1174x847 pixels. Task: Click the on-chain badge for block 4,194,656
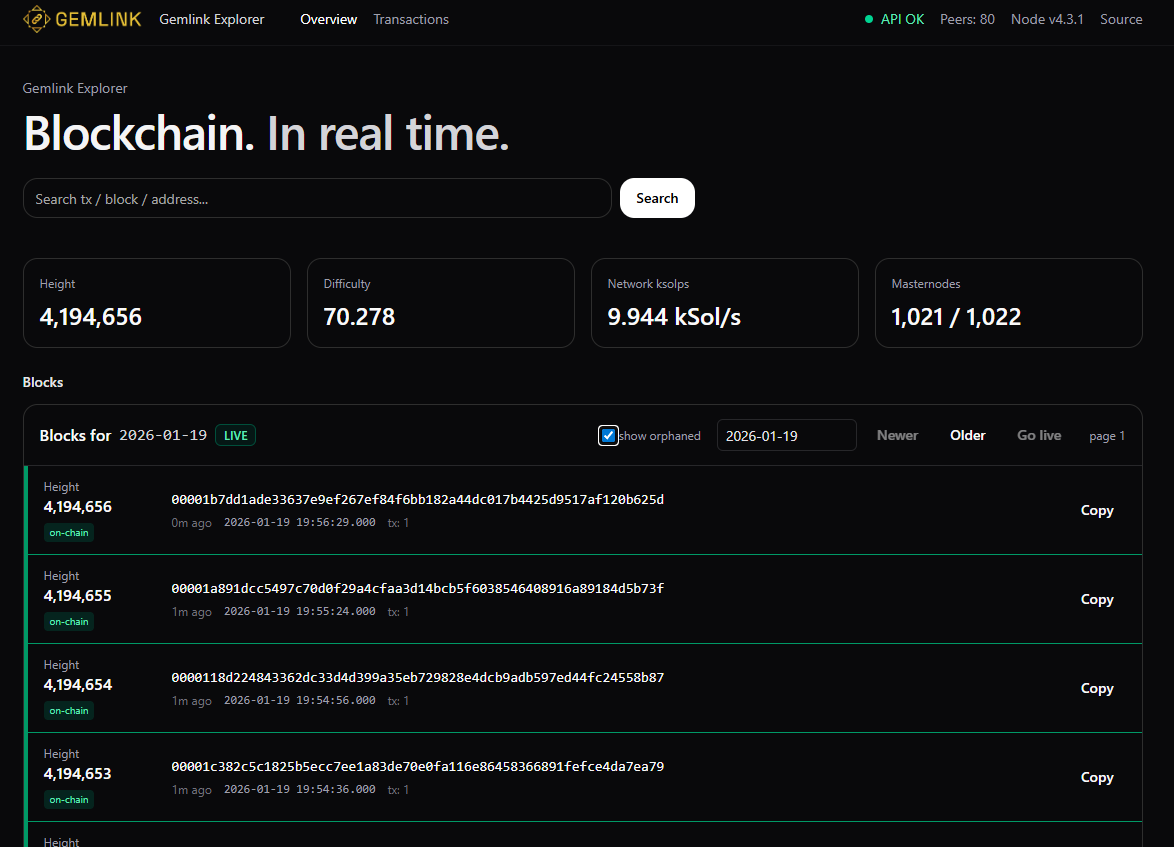[68, 532]
